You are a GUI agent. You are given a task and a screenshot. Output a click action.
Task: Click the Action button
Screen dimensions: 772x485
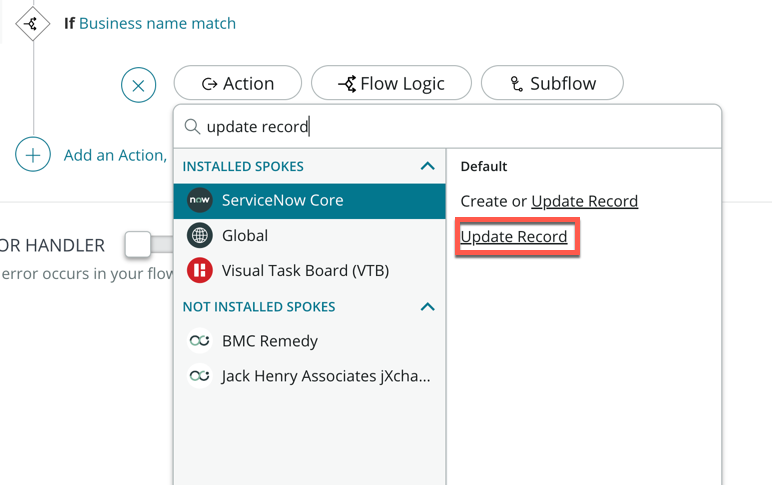click(238, 84)
